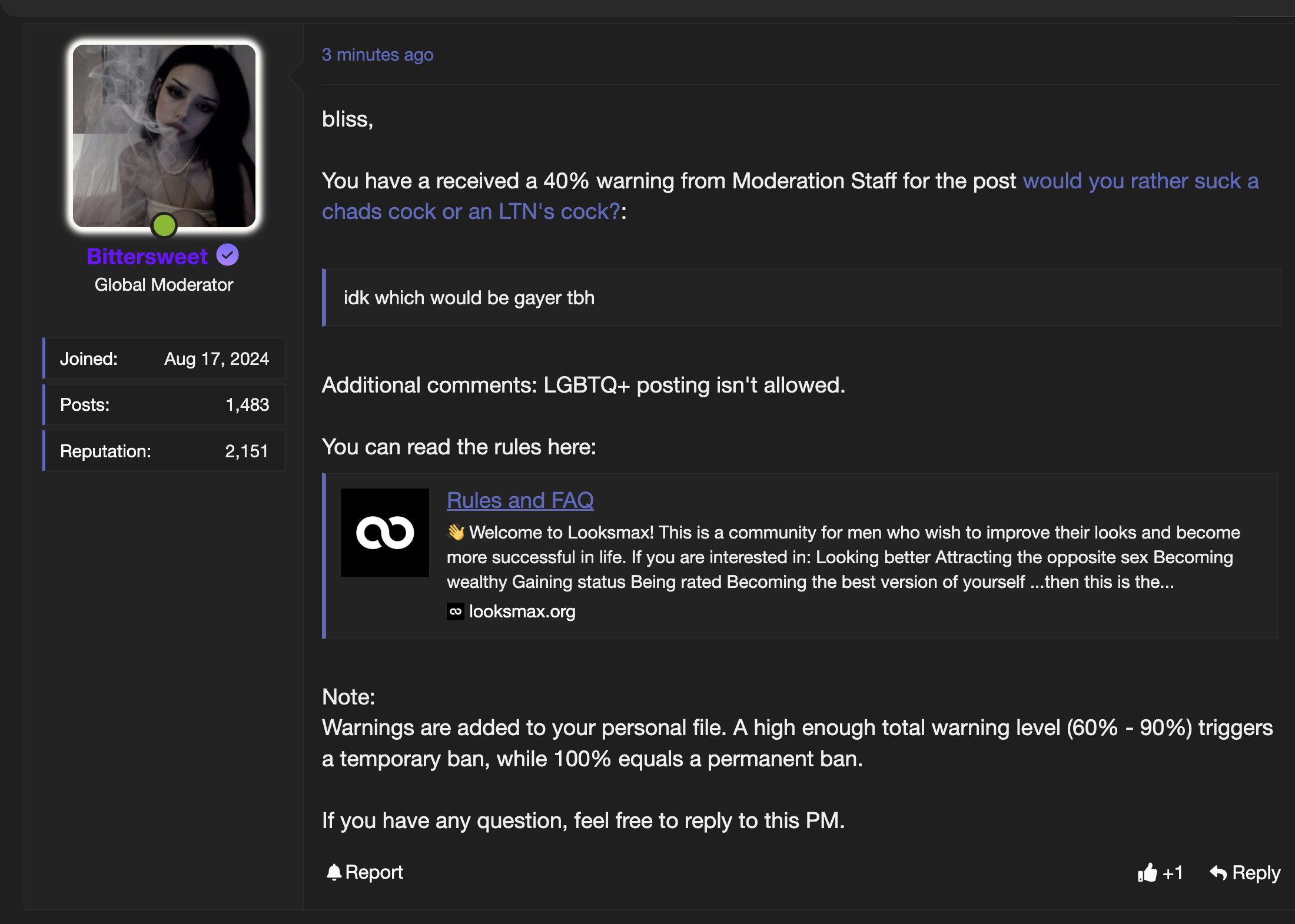Click the Bittersweet username link
The width and height of the screenshot is (1295, 924).
pos(147,257)
